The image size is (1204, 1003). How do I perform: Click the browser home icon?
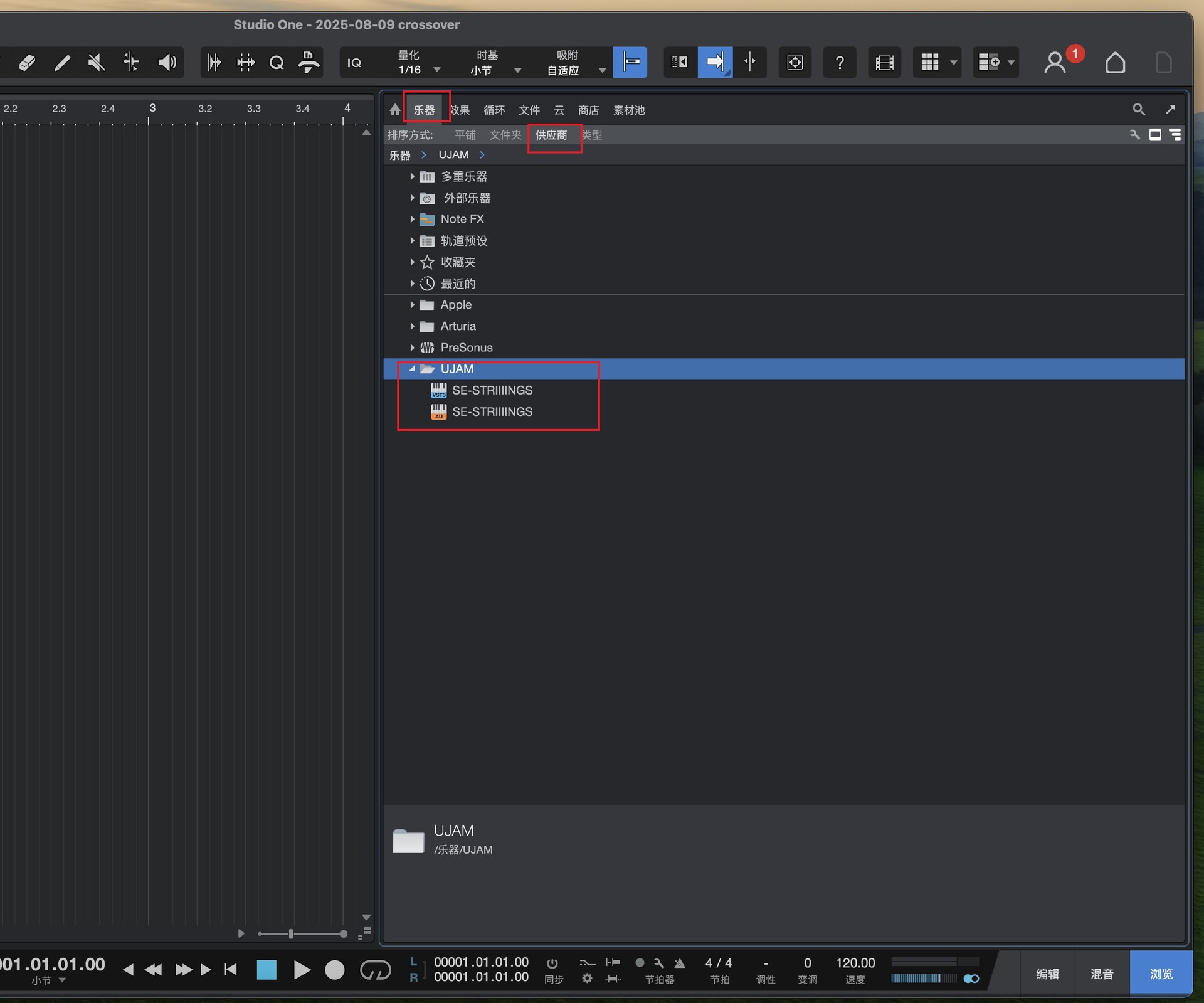[394, 110]
